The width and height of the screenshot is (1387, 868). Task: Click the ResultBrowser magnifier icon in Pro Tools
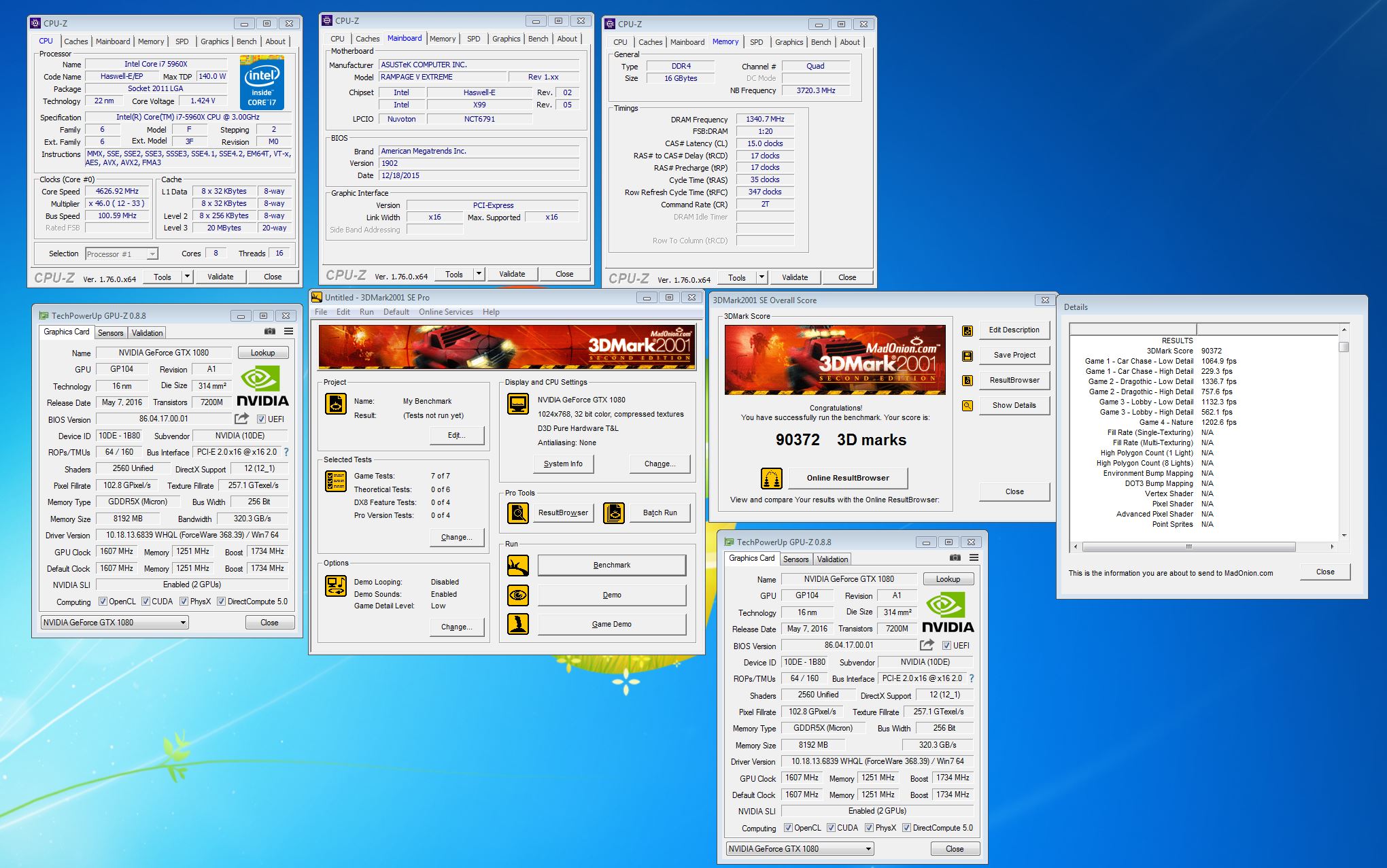518,513
